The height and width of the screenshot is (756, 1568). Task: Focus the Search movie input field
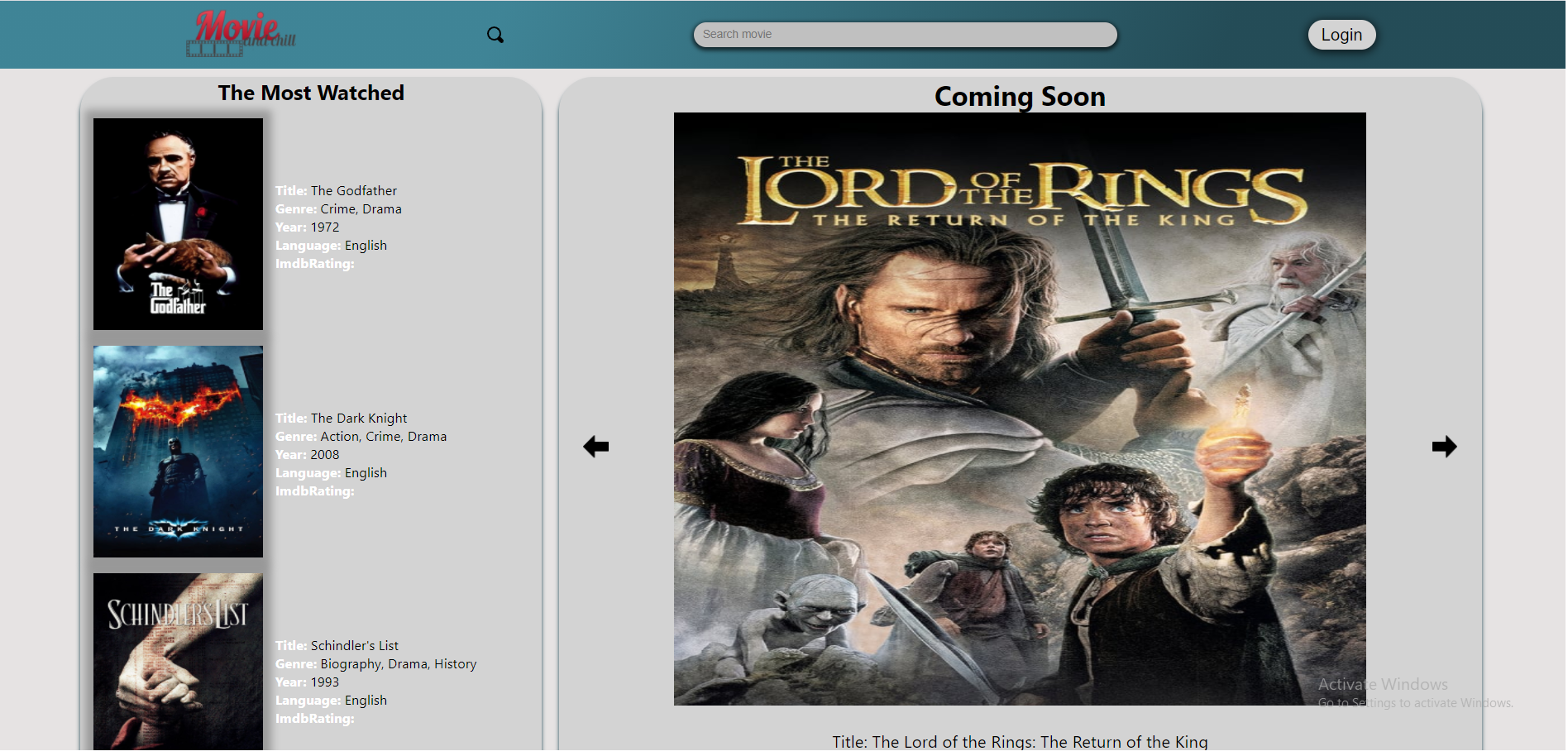click(905, 35)
